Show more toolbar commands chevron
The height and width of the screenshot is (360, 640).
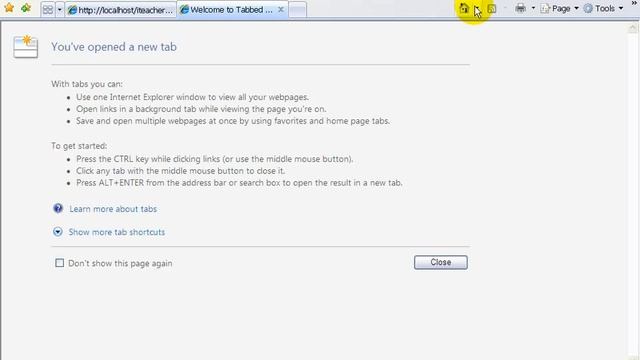click(635, 4)
